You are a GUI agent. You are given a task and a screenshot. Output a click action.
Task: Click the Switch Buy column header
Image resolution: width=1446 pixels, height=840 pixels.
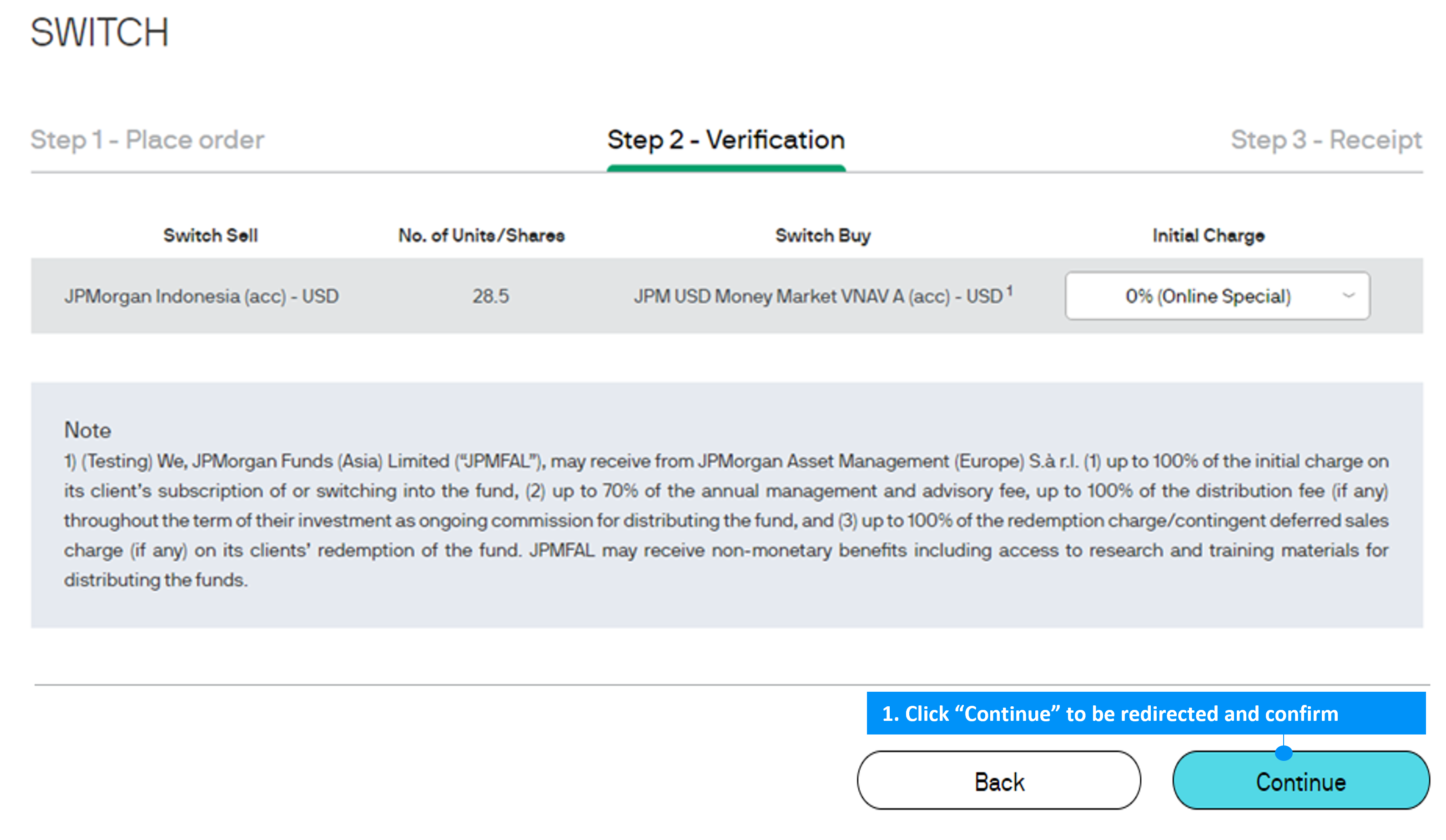click(823, 235)
